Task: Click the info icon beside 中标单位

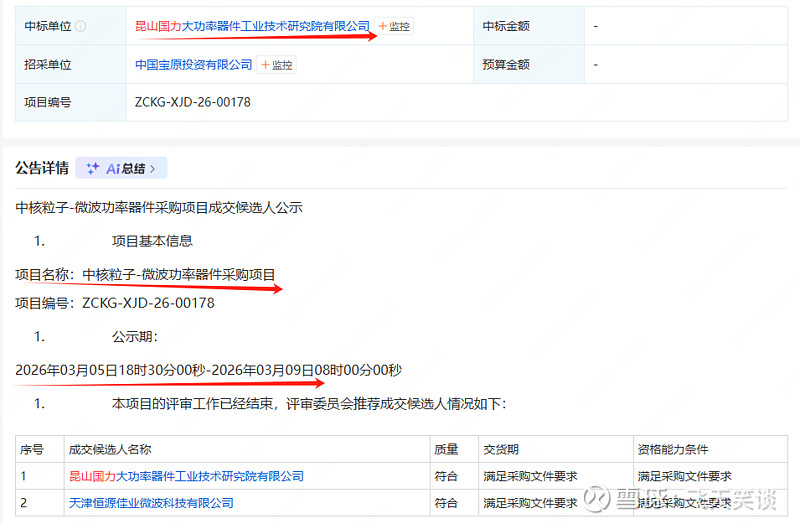Action: coord(81,26)
